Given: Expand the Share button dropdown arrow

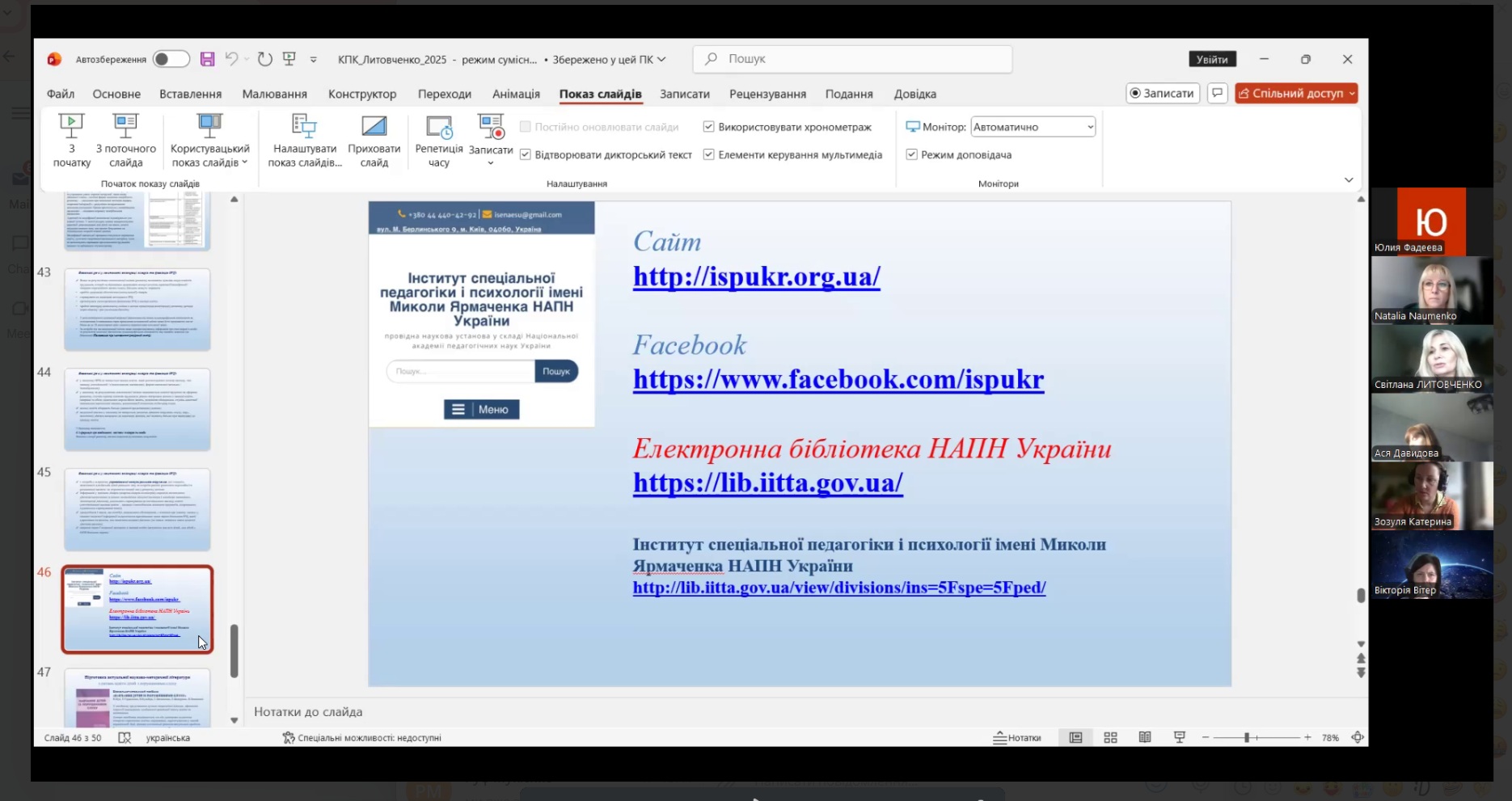Looking at the screenshot, I should [x=1351, y=94].
